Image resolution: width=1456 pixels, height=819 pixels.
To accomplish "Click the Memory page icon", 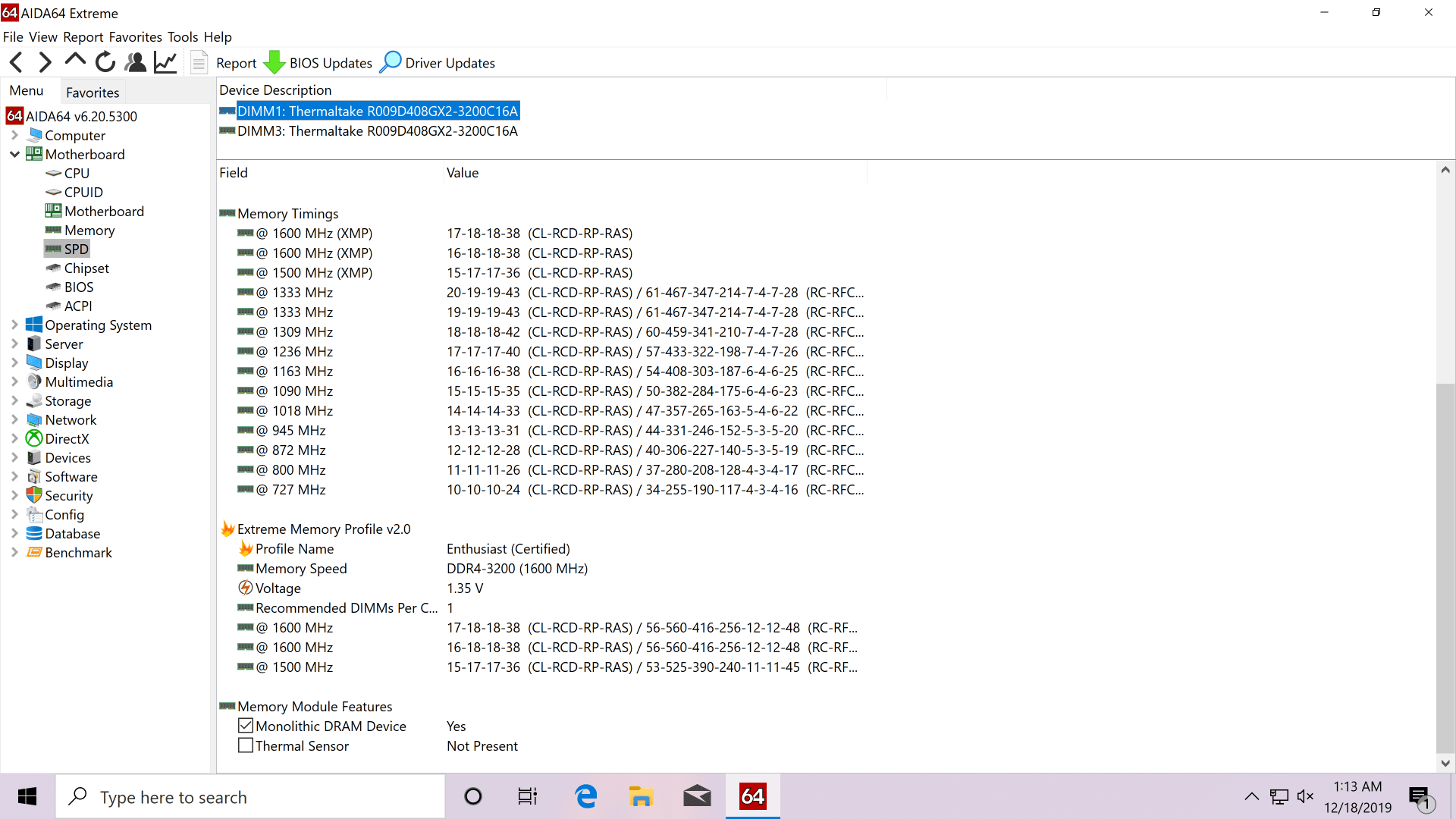I will tap(53, 231).
